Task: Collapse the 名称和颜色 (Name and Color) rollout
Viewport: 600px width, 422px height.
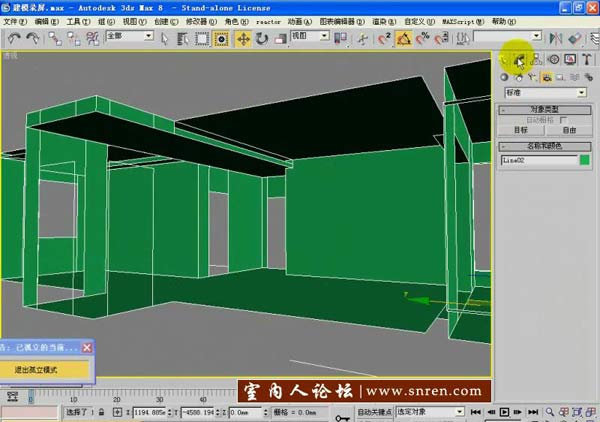Action: point(545,146)
